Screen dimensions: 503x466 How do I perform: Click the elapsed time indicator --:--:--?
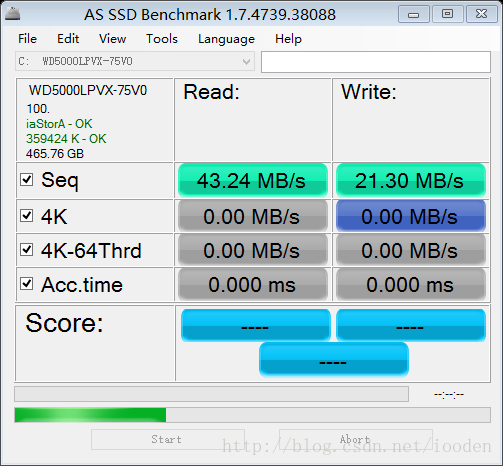(449, 395)
